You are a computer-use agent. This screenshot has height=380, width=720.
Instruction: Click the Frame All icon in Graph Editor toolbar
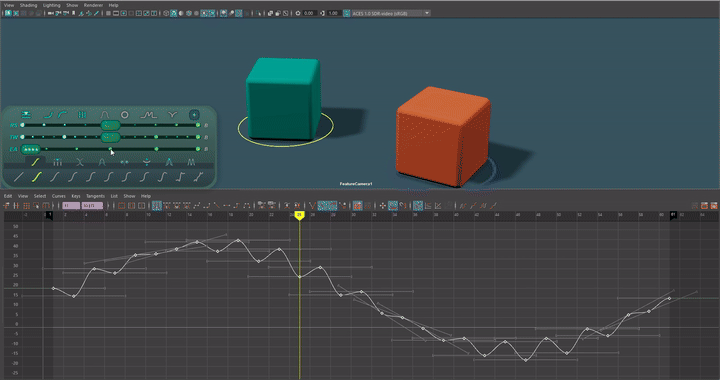coord(121,206)
